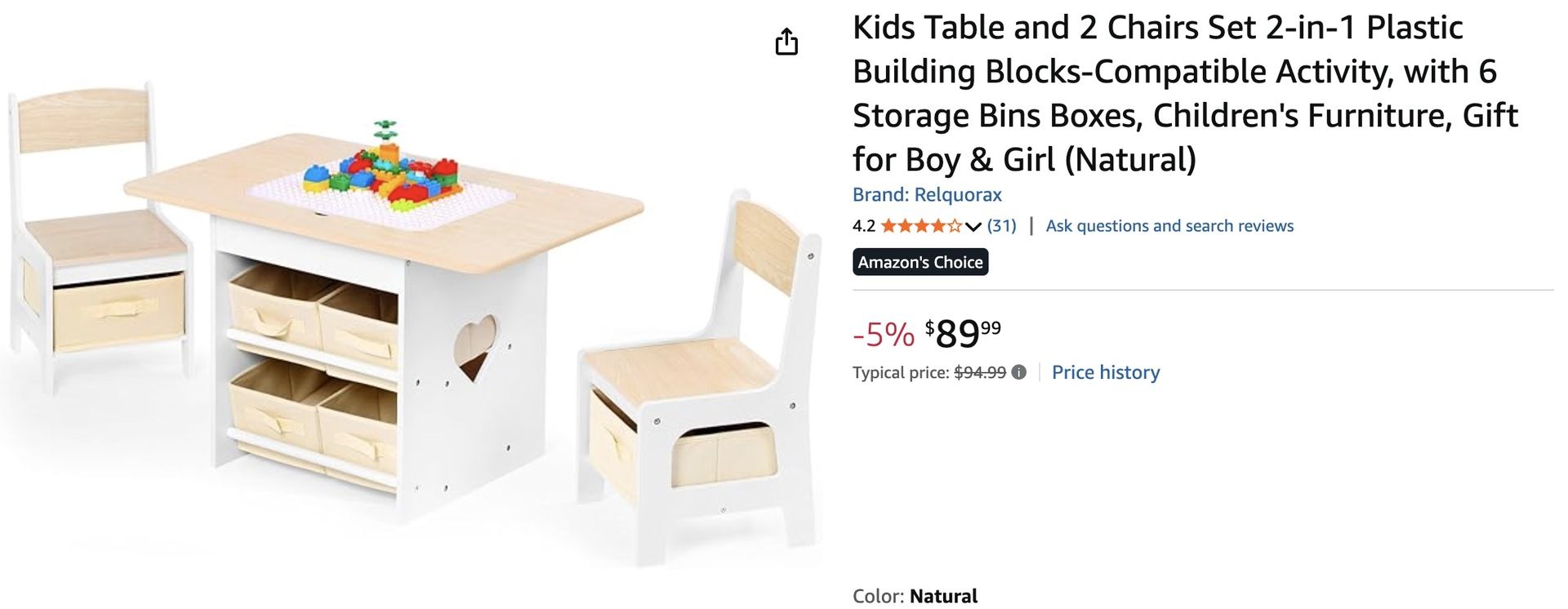Screen dimensions: 1568x609
Task: Click the colorful building blocks on table
Action: tap(382, 172)
